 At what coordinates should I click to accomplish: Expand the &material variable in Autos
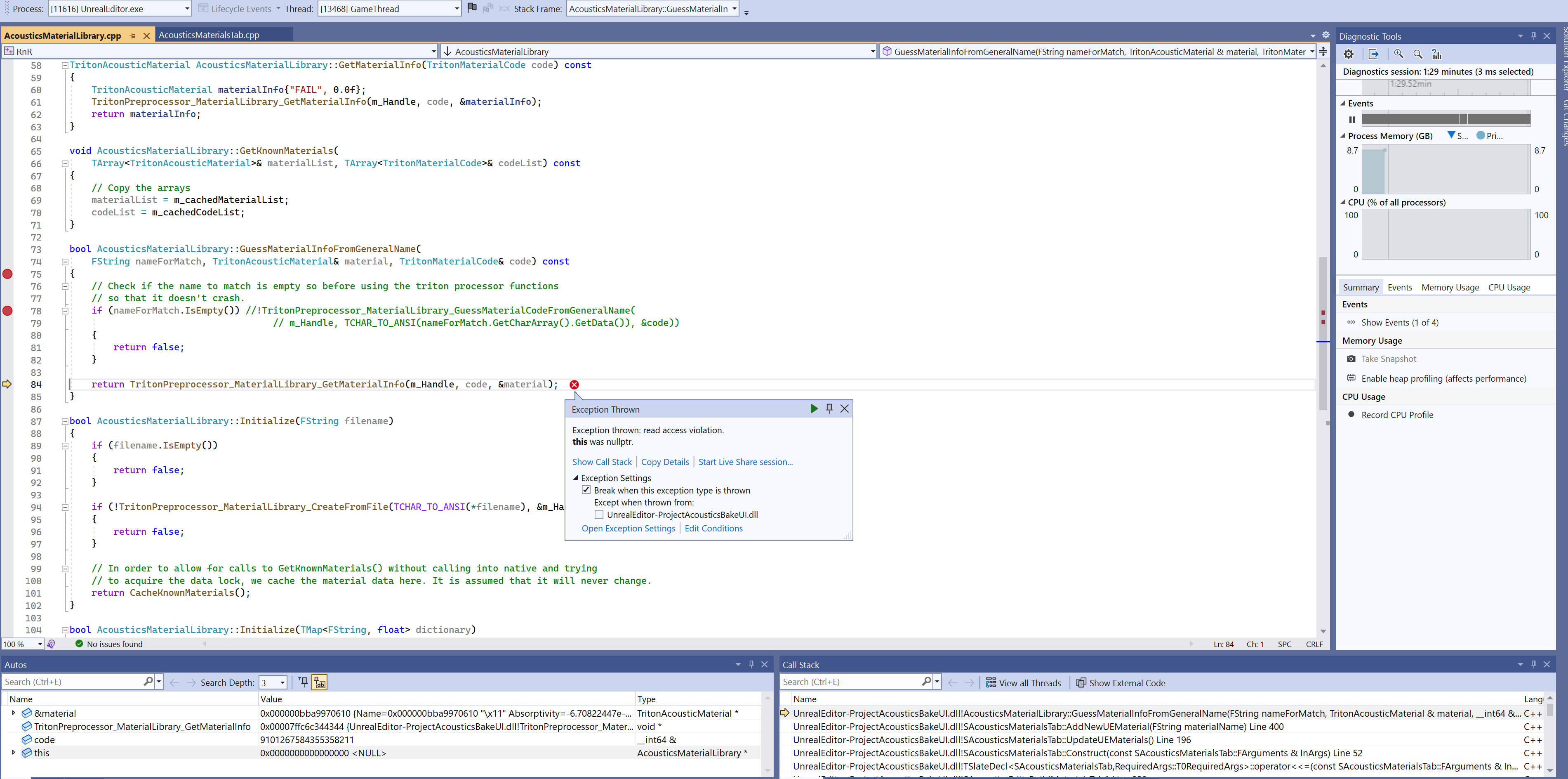13,713
